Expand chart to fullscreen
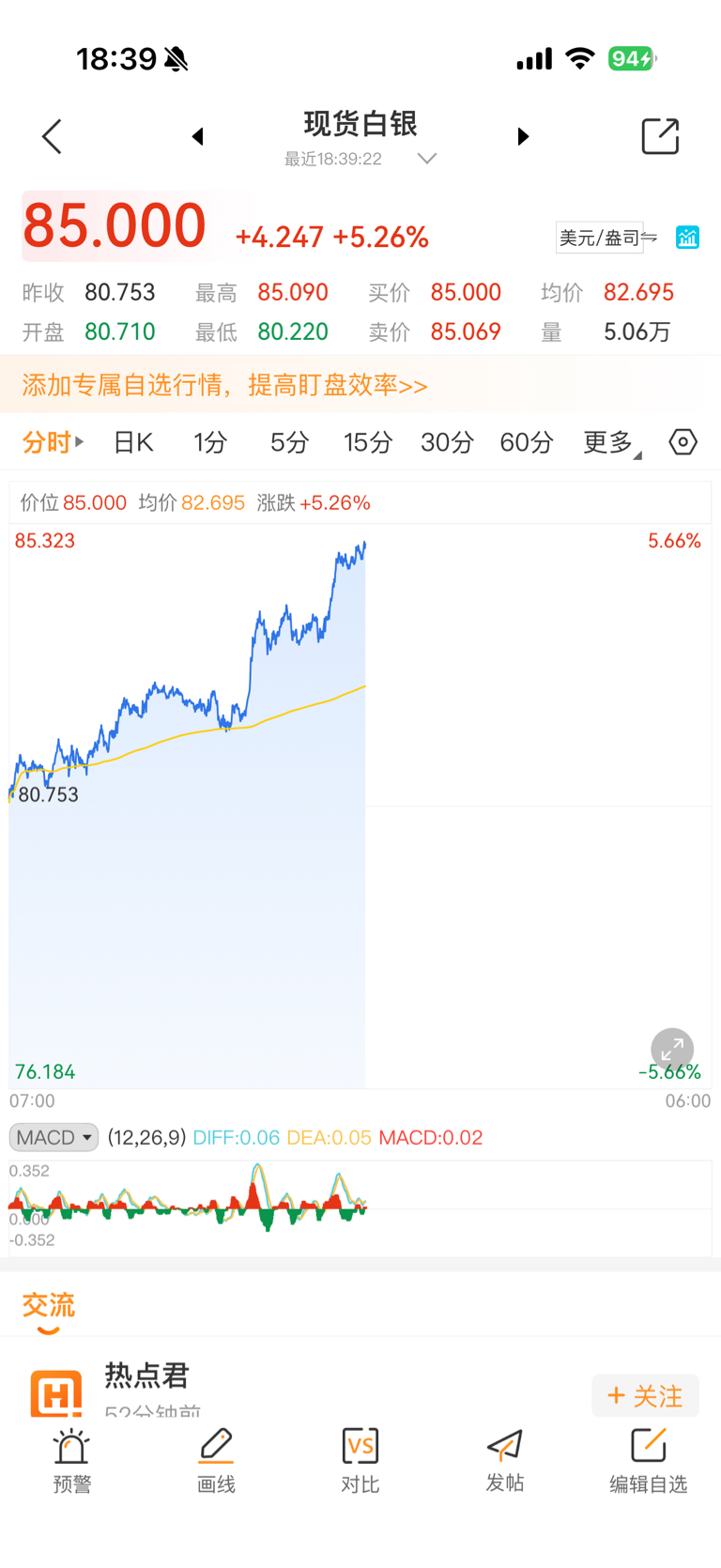 pyautogui.click(x=672, y=1049)
